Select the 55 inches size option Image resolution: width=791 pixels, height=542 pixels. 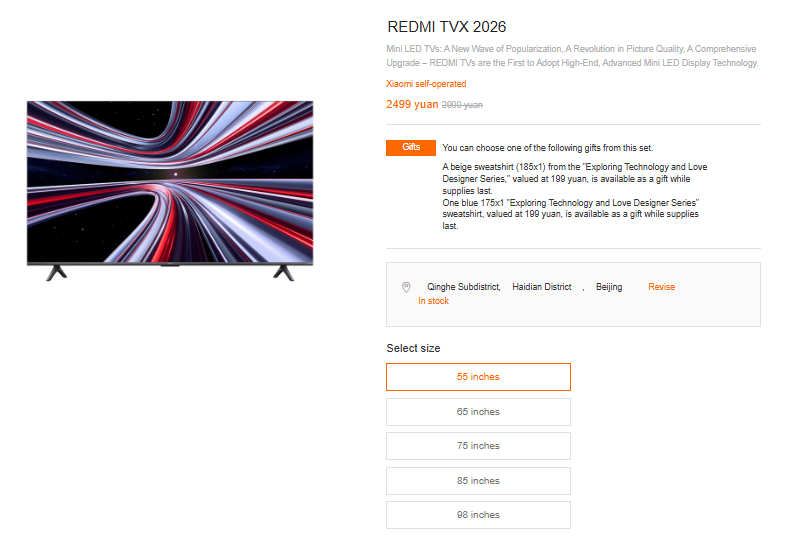[478, 377]
